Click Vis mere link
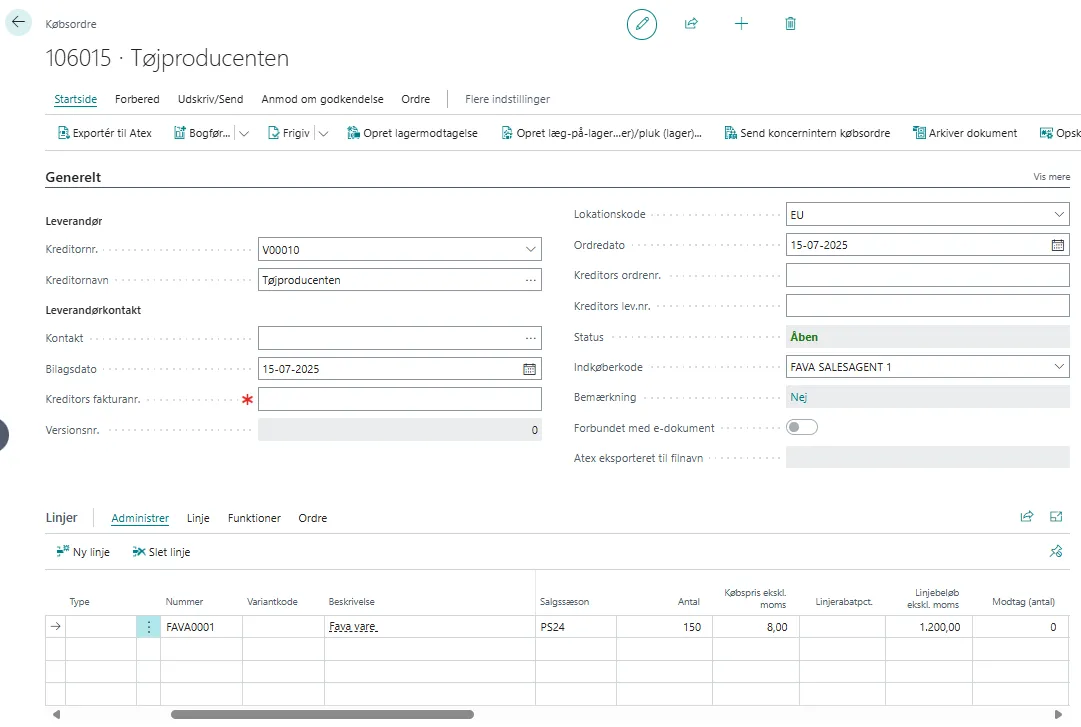Image resolution: width=1081 pixels, height=727 pixels. click(x=1051, y=177)
